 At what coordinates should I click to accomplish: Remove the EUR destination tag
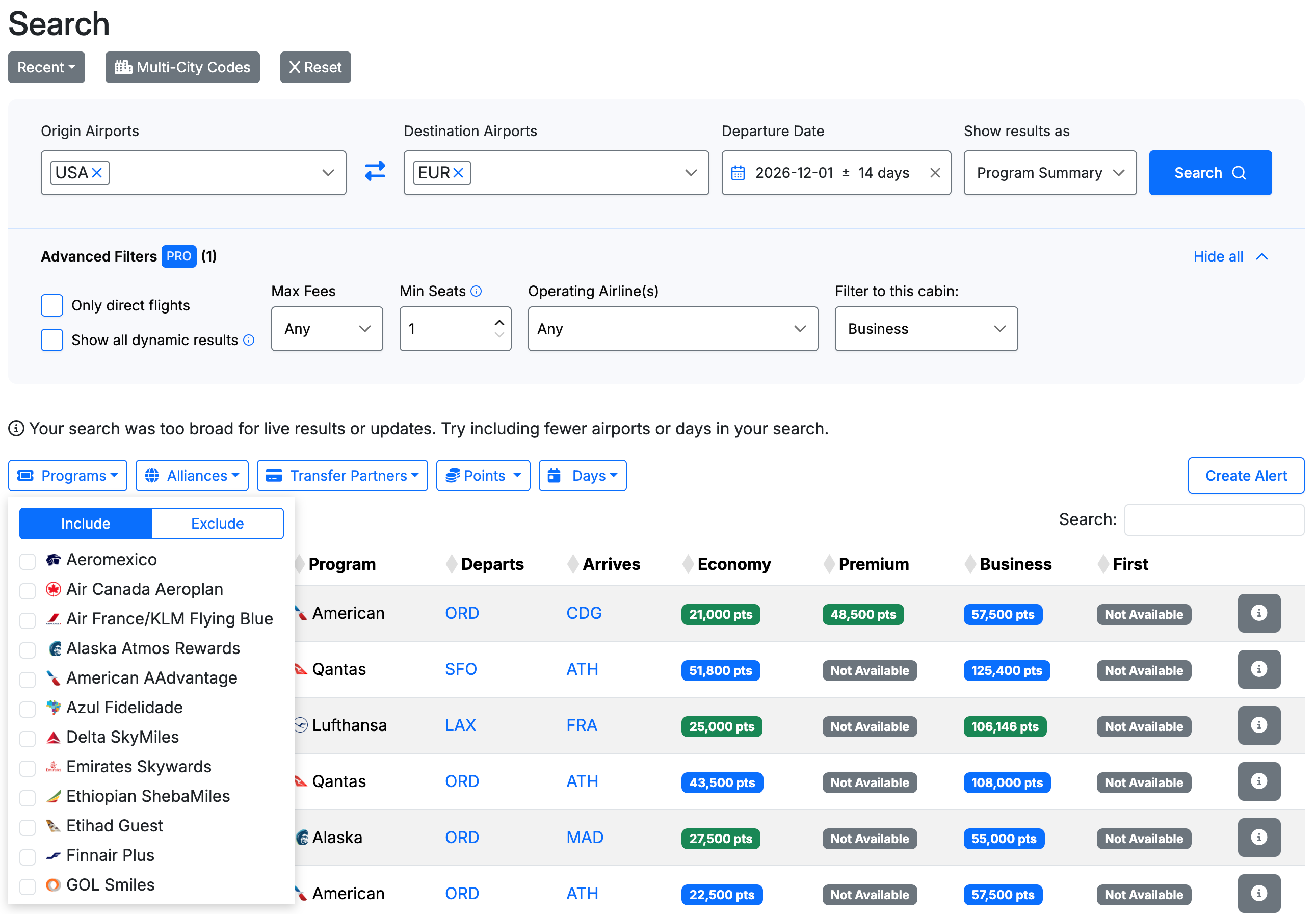459,173
